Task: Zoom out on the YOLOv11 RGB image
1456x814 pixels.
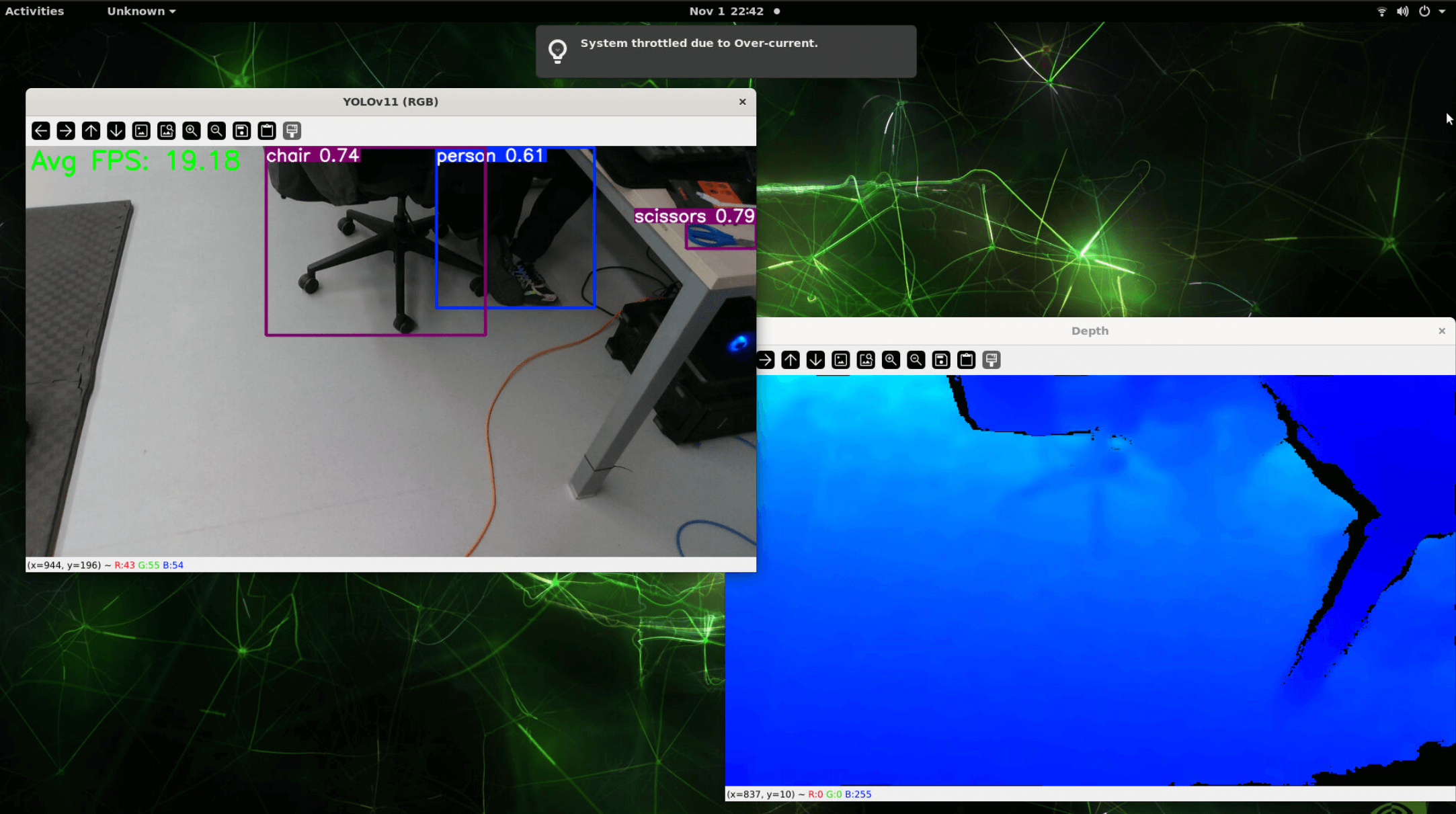Action: [216, 130]
